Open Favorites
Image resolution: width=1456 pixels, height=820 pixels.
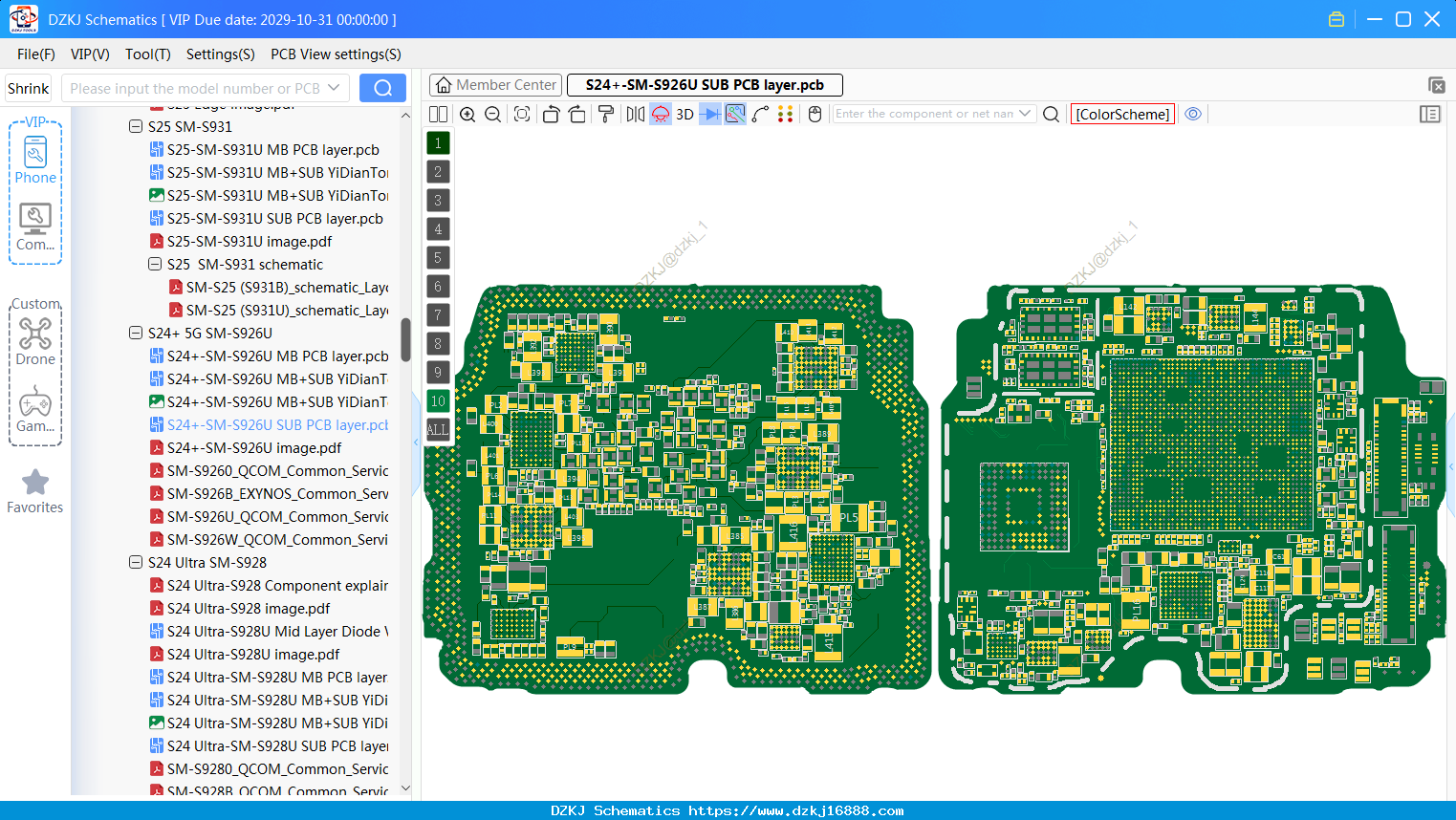coord(35,492)
